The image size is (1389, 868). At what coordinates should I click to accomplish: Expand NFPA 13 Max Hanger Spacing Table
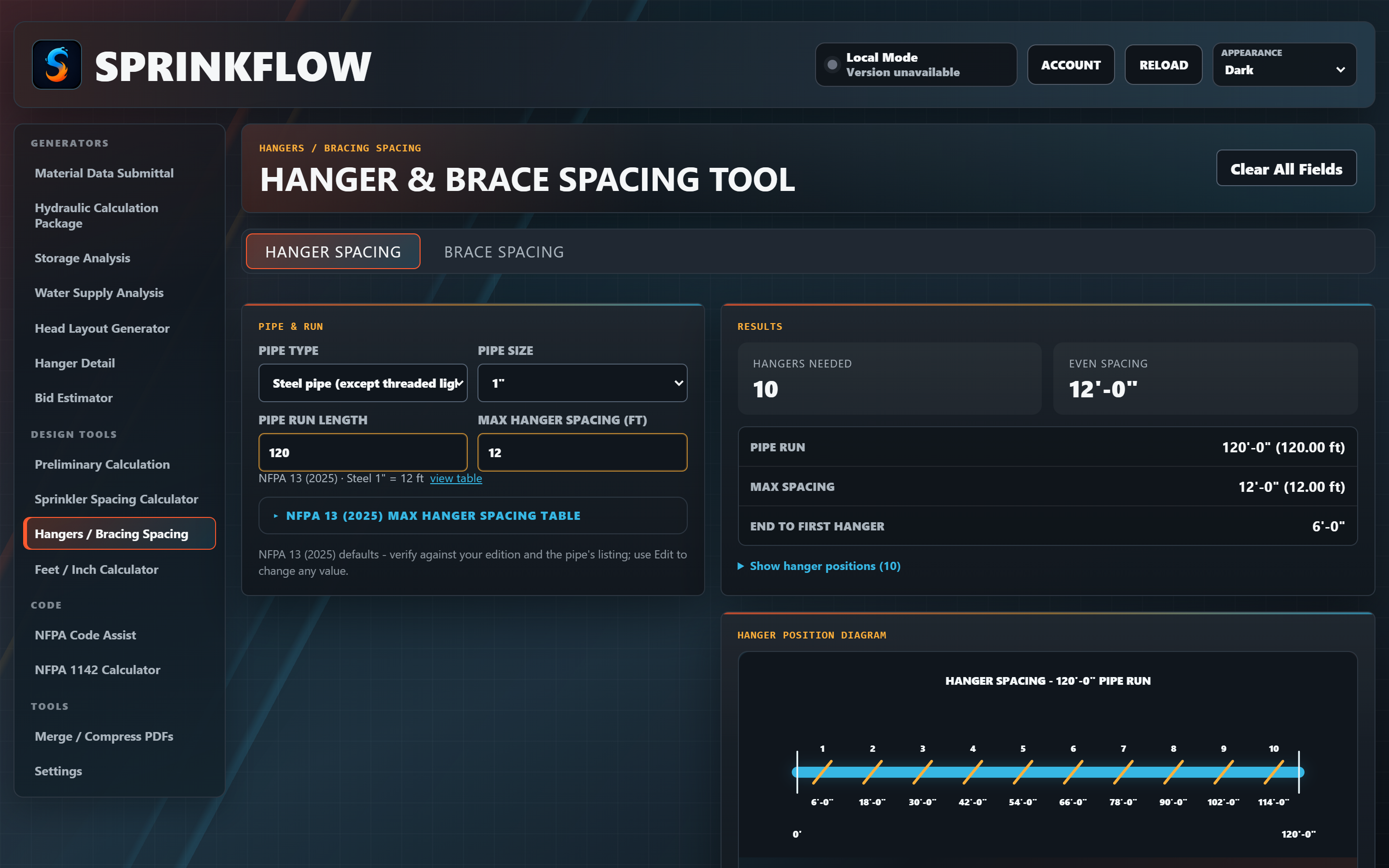(473, 515)
